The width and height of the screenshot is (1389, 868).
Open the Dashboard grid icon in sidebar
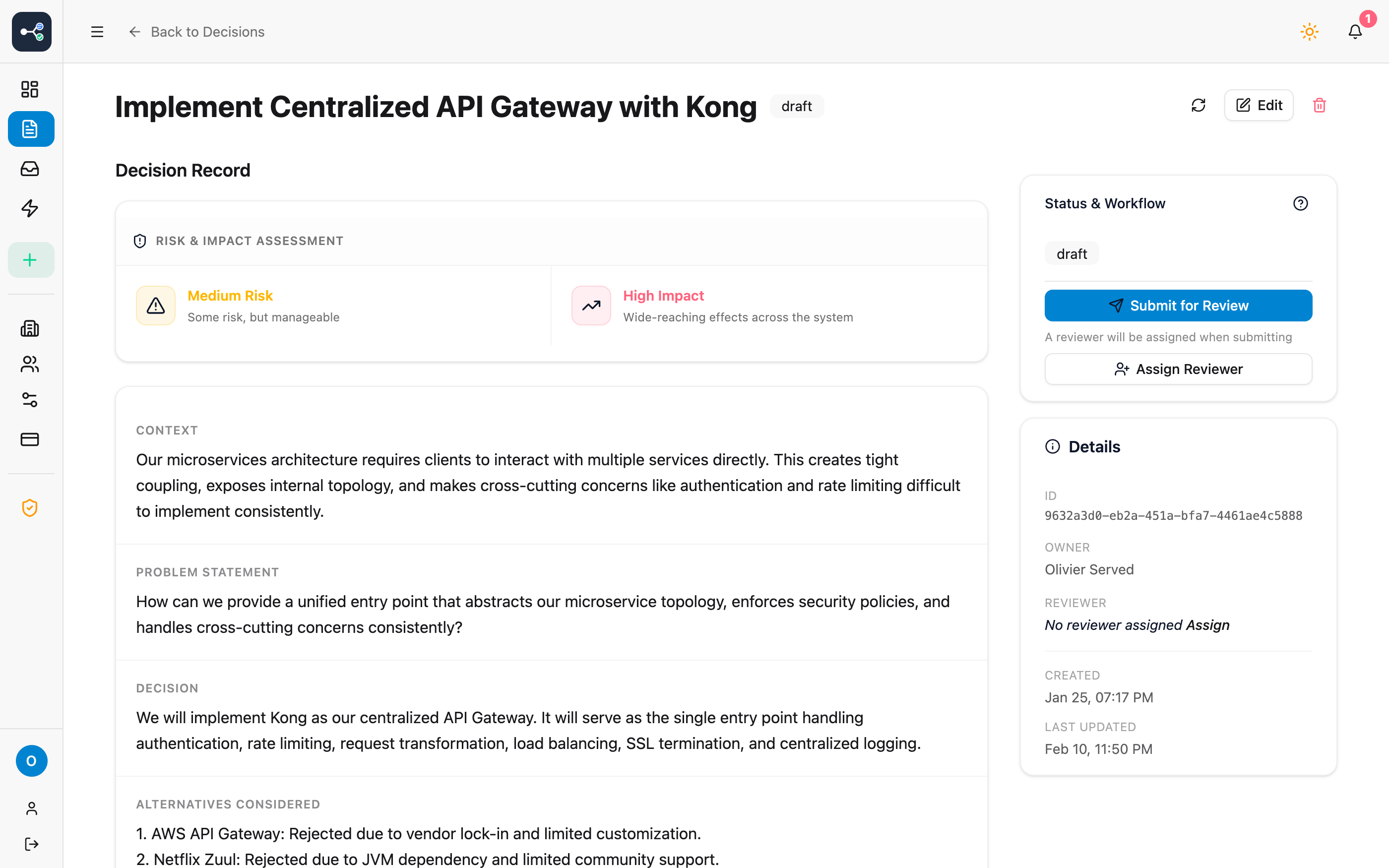[30, 89]
